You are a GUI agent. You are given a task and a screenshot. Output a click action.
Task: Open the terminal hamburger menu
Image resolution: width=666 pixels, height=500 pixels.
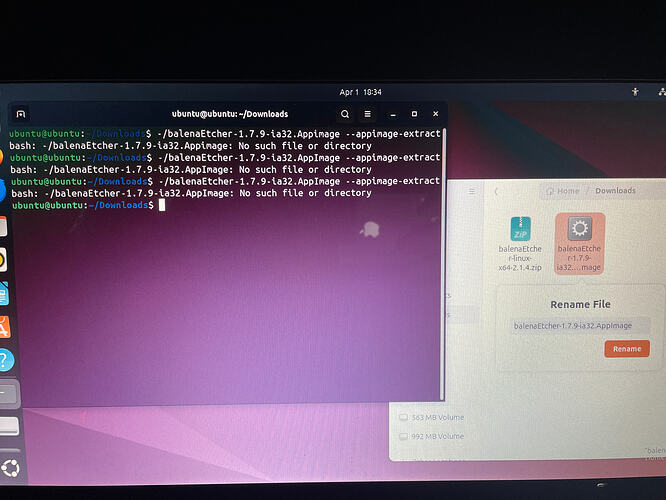pos(367,114)
